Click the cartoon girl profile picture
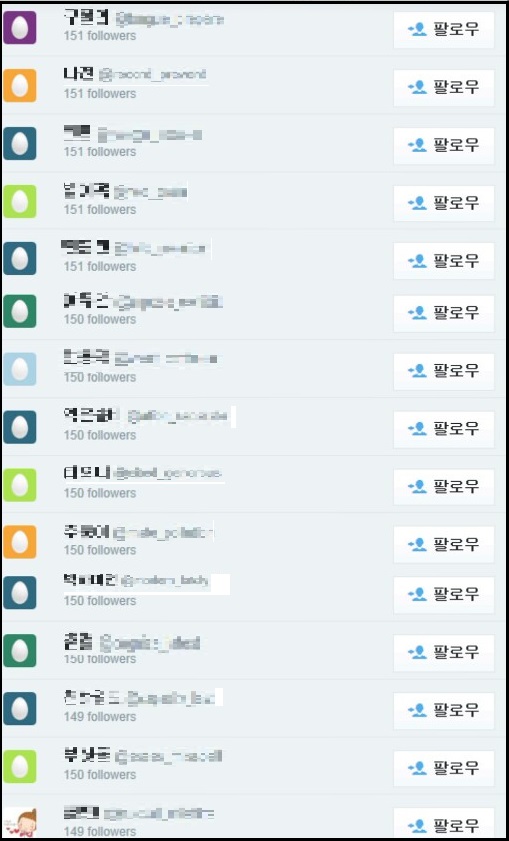This screenshot has height=841, width=509. 20,822
